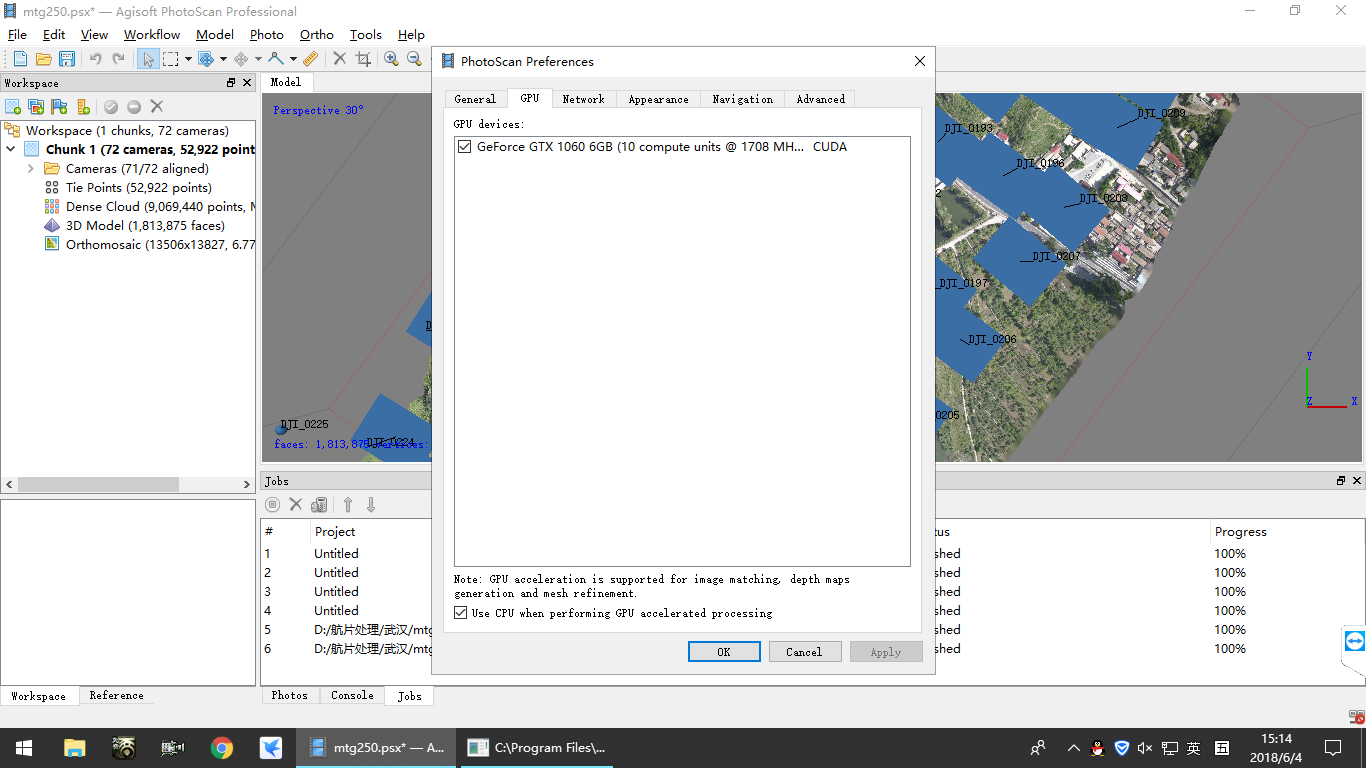
Task: Open Chrome from the Windows taskbar
Action: tap(222, 748)
